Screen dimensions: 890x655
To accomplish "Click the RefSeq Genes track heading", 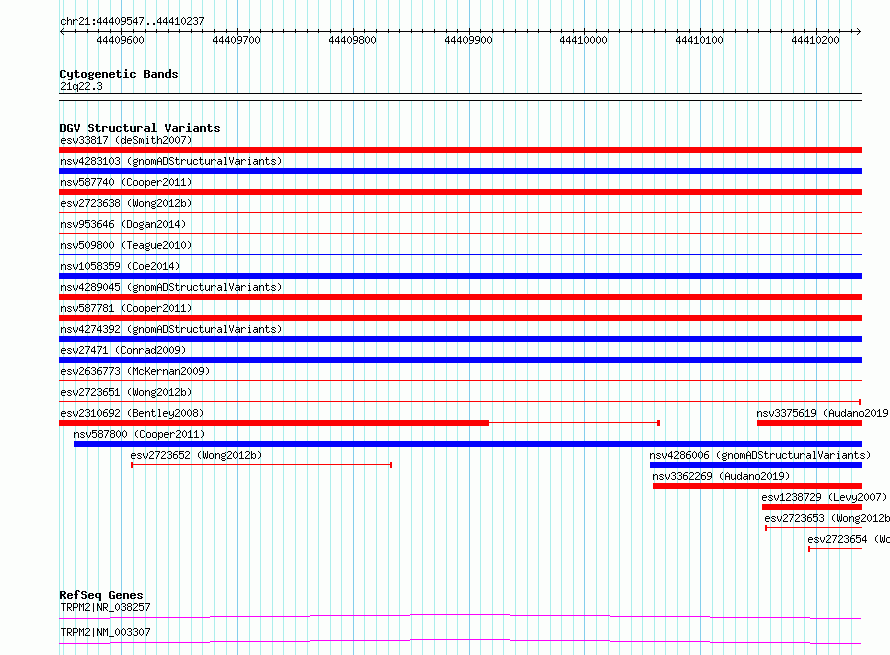I will click(x=101, y=595).
